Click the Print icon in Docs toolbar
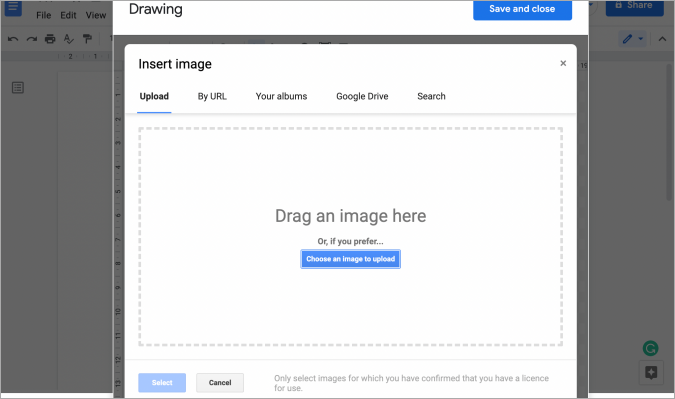This screenshot has height=399, width=675. coord(50,39)
